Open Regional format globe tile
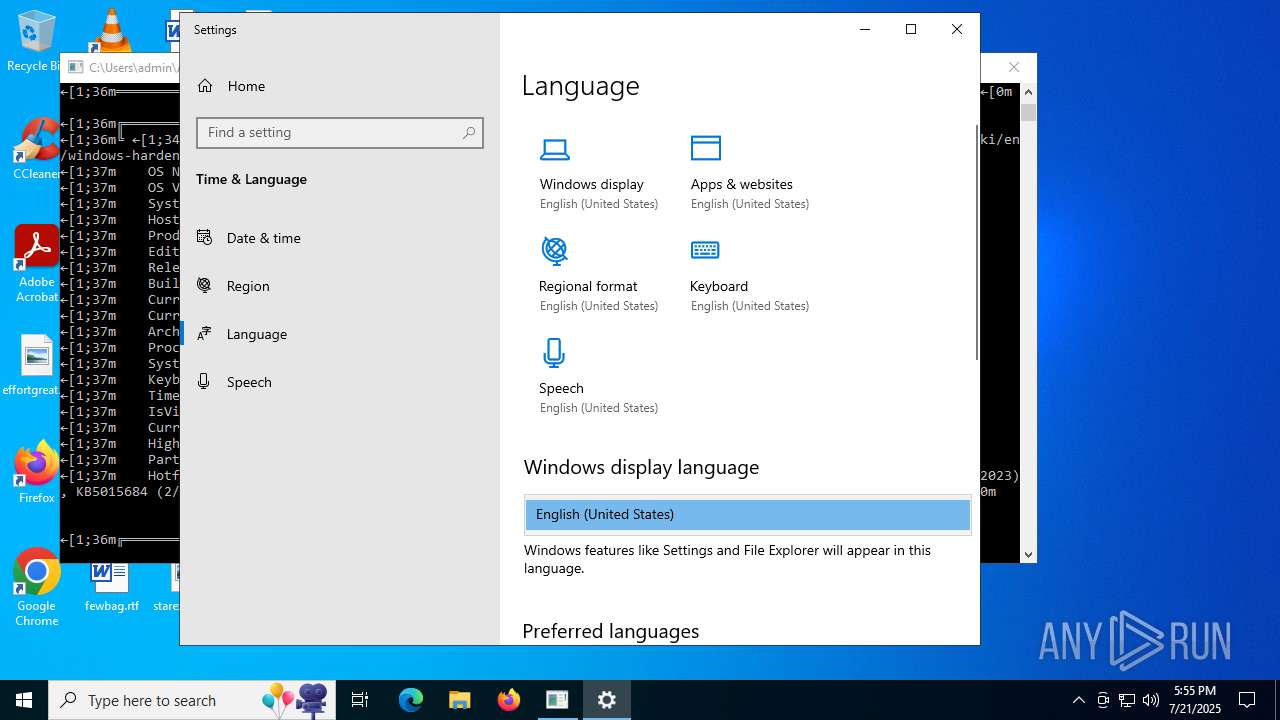The width and height of the screenshot is (1280, 720). [x=599, y=276]
